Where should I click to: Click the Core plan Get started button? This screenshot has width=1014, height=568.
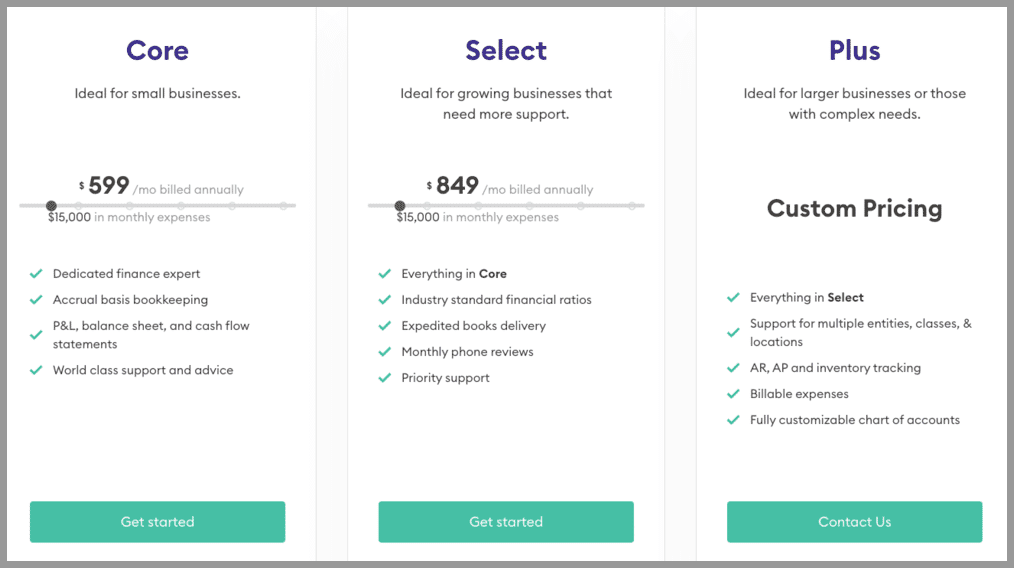pos(157,521)
